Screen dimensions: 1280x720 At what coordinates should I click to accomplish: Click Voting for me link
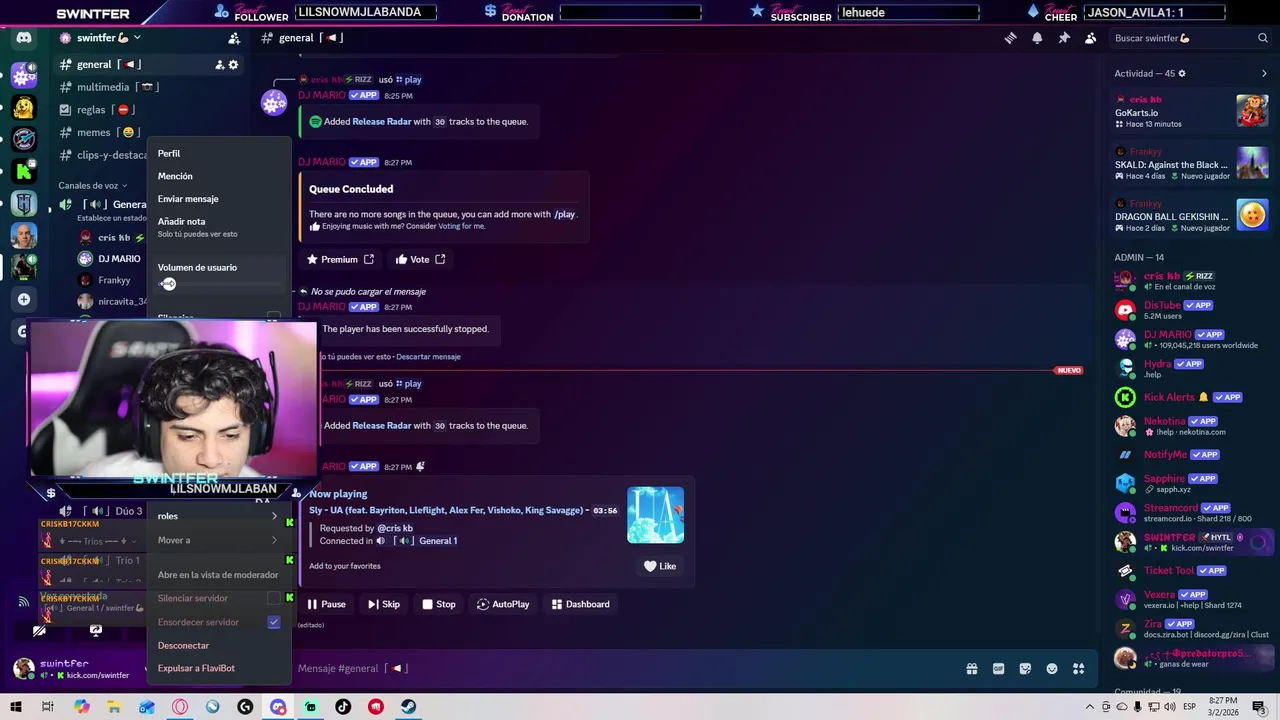pos(461,226)
